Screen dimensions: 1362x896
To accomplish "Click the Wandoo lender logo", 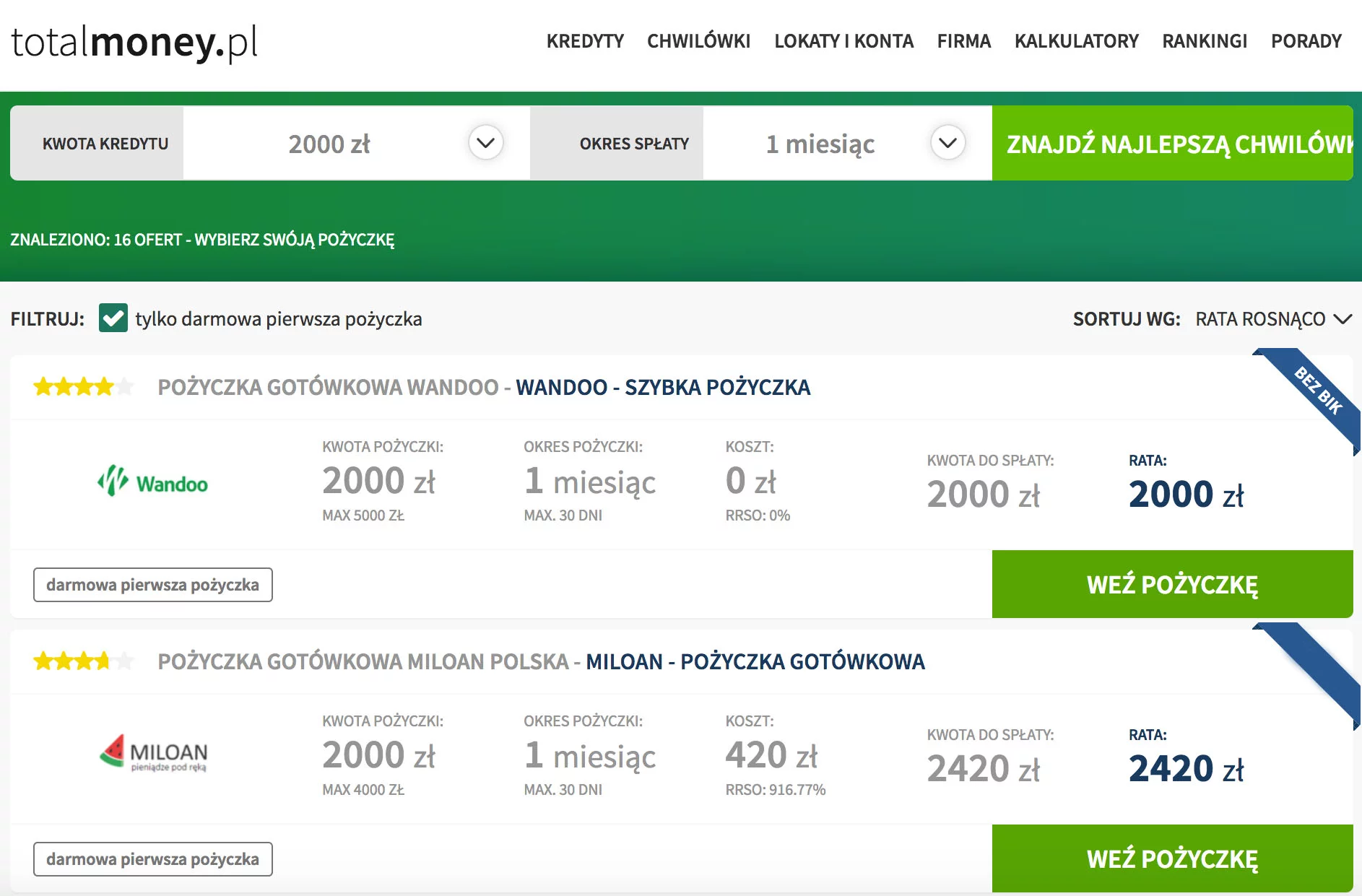I will pyautogui.click(x=153, y=482).
